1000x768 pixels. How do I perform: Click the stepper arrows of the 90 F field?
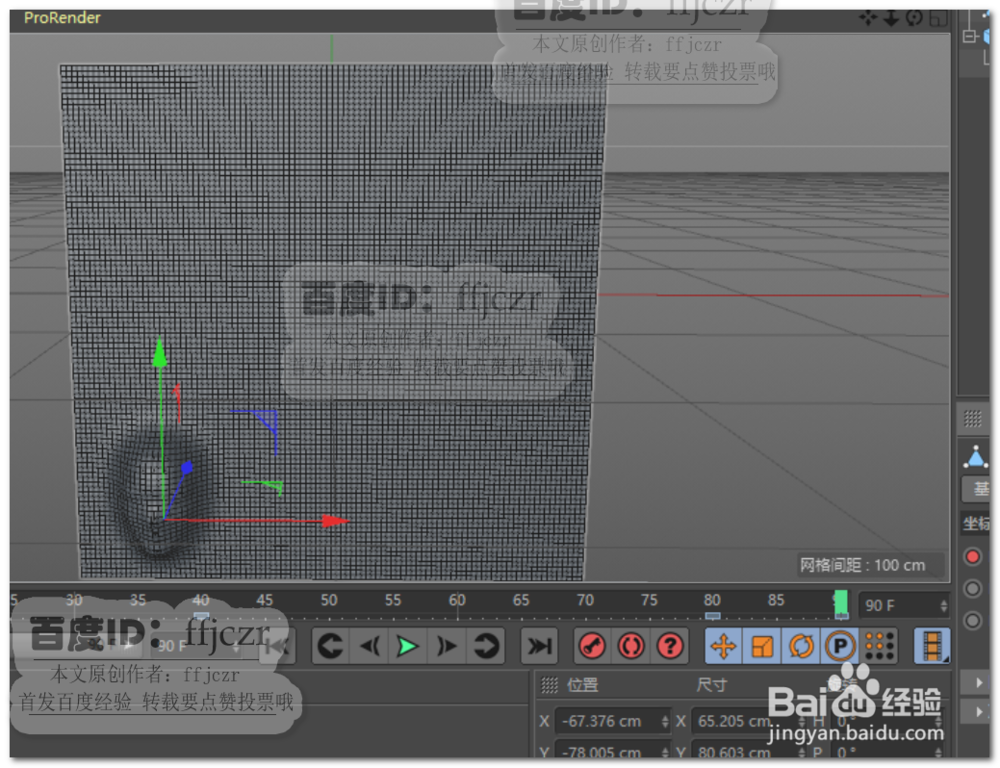(944, 605)
